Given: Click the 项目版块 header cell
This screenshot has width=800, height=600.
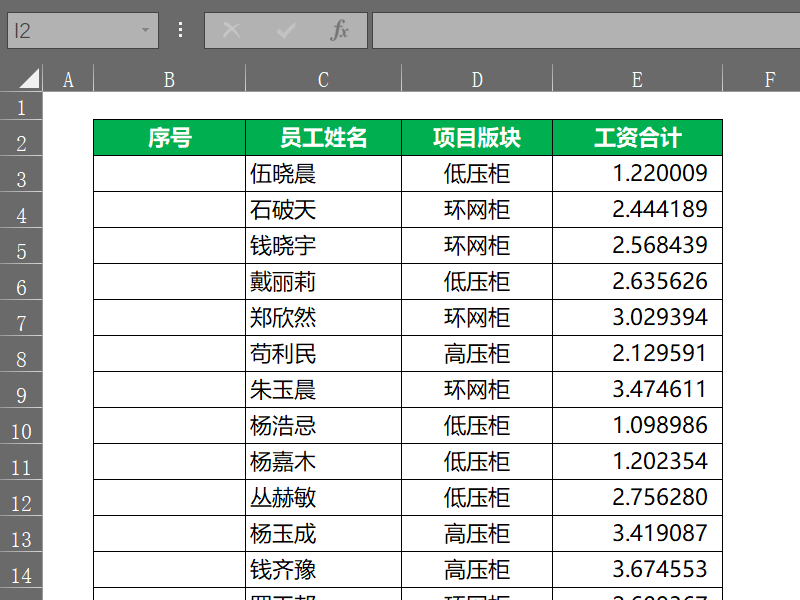Looking at the screenshot, I should pyautogui.click(x=477, y=138).
